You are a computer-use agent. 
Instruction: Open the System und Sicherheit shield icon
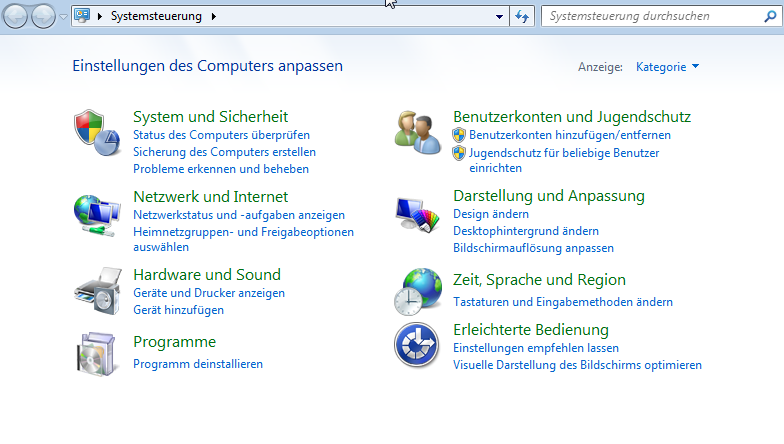(97, 132)
